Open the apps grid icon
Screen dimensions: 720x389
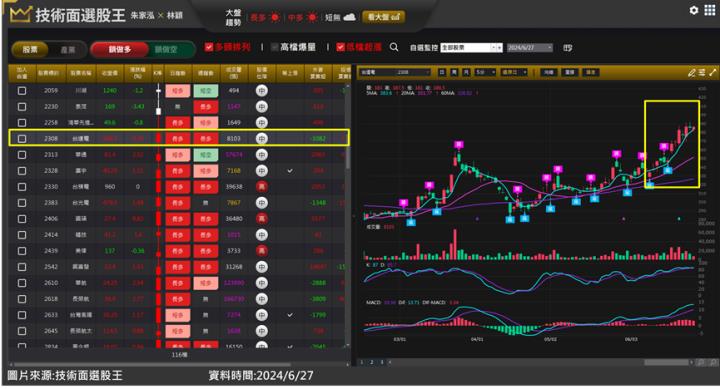point(710,10)
